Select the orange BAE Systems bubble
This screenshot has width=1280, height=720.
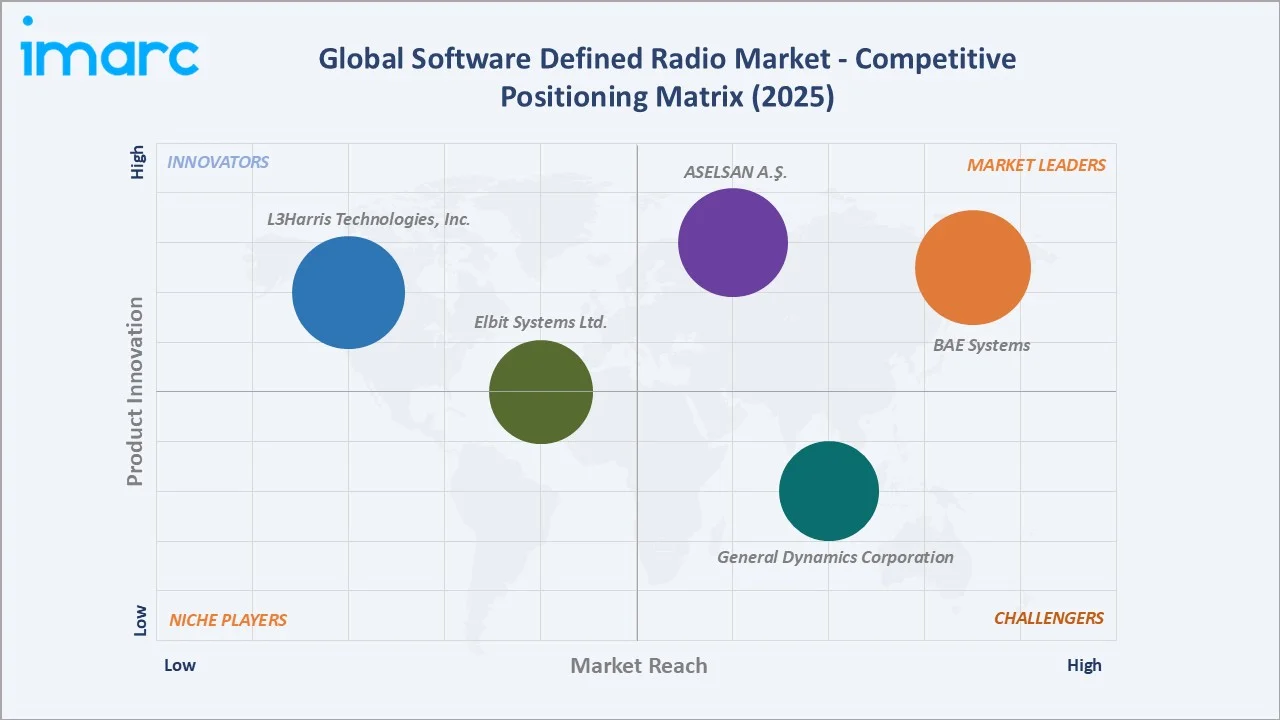coord(973,267)
